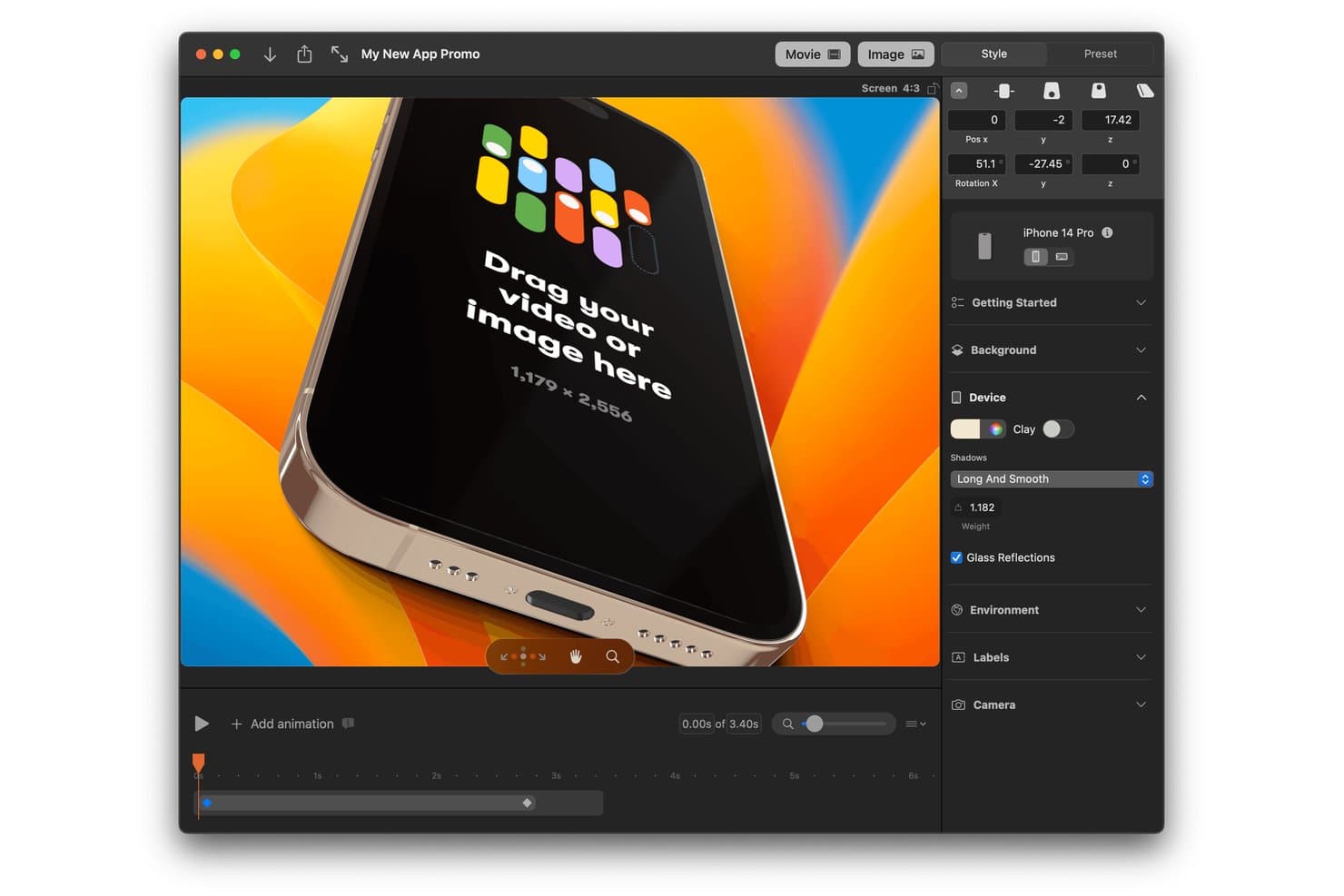Click the move-axis arrows tool in preview
The width and height of the screenshot is (1344, 896).
pos(523,656)
